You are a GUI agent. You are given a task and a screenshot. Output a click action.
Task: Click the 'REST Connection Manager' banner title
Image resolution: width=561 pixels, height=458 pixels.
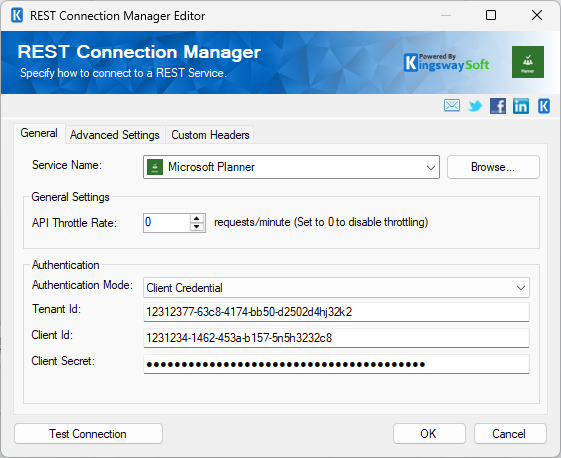pyautogui.click(x=139, y=52)
